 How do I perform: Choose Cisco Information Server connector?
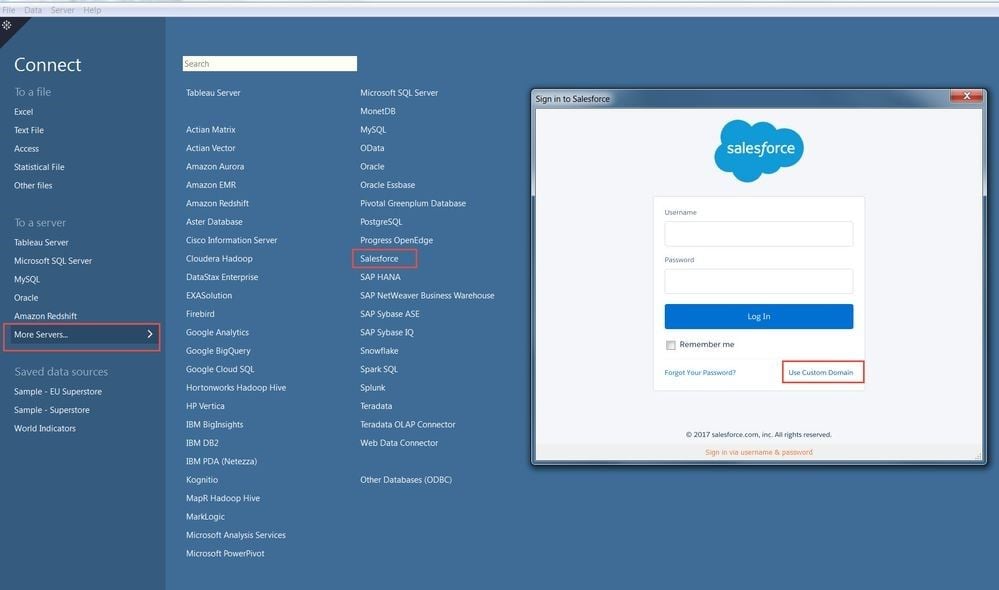tap(231, 240)
